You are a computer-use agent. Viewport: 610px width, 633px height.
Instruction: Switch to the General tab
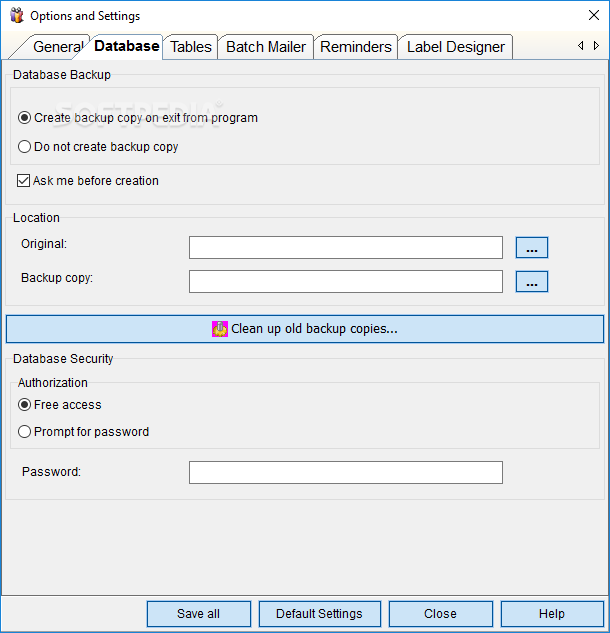[57, 47]
